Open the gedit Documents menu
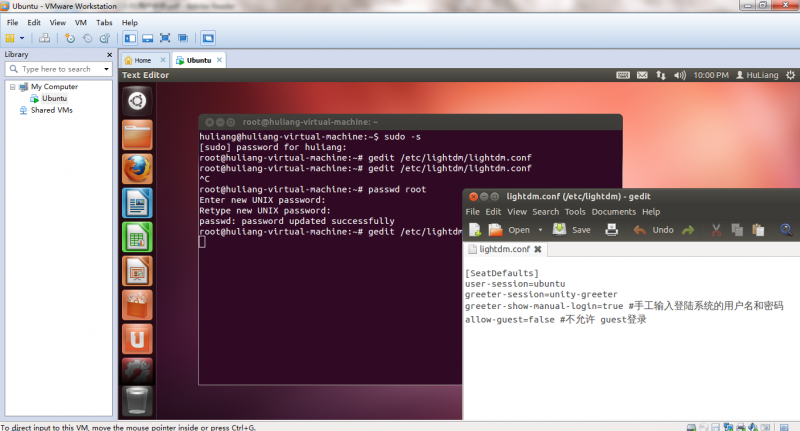The height and width of the screenshot is (431, 800). 614,212
